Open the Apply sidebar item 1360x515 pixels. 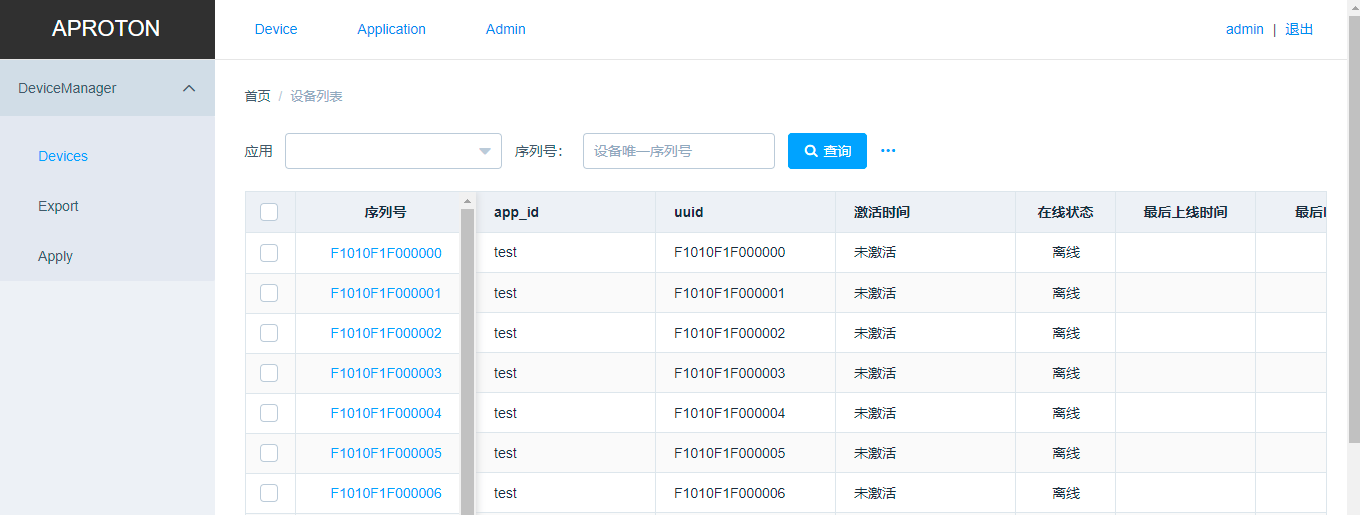(x=55, y=256)
